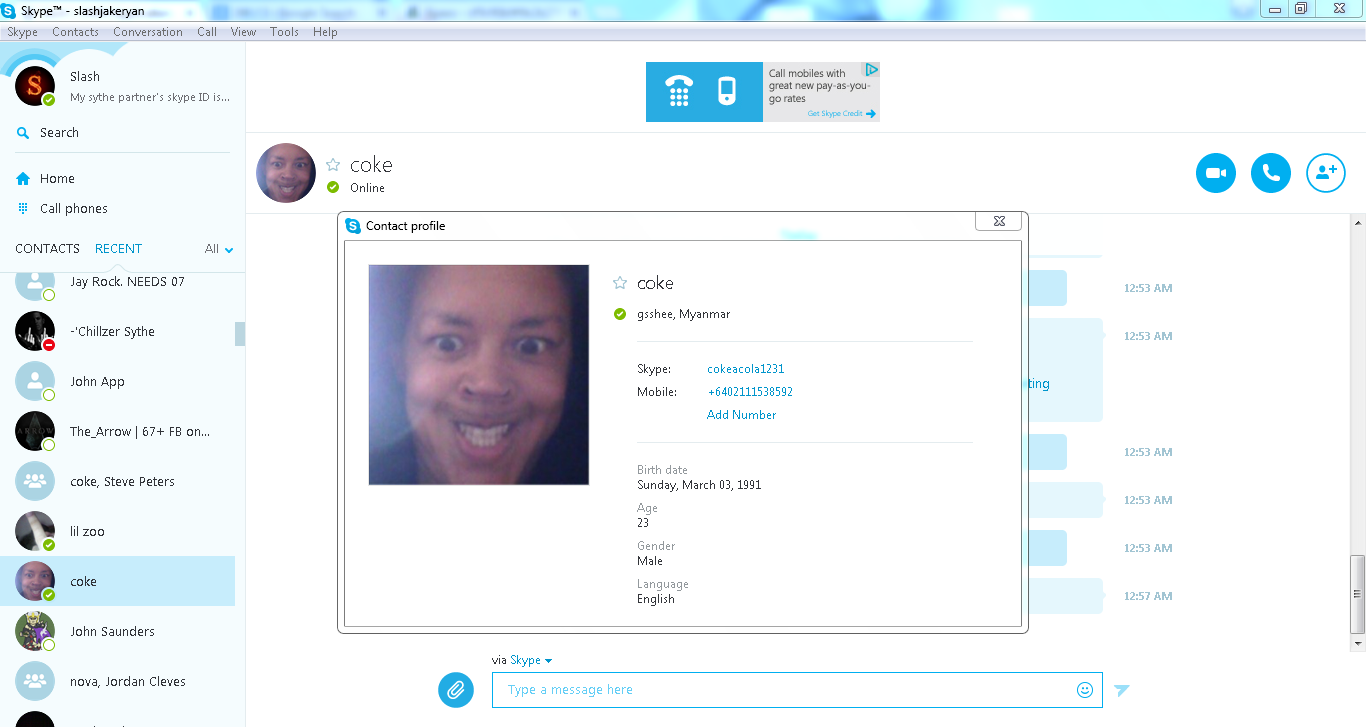
Task: Open the nova, Jordan Cleves group
Action: click(117, 681)
